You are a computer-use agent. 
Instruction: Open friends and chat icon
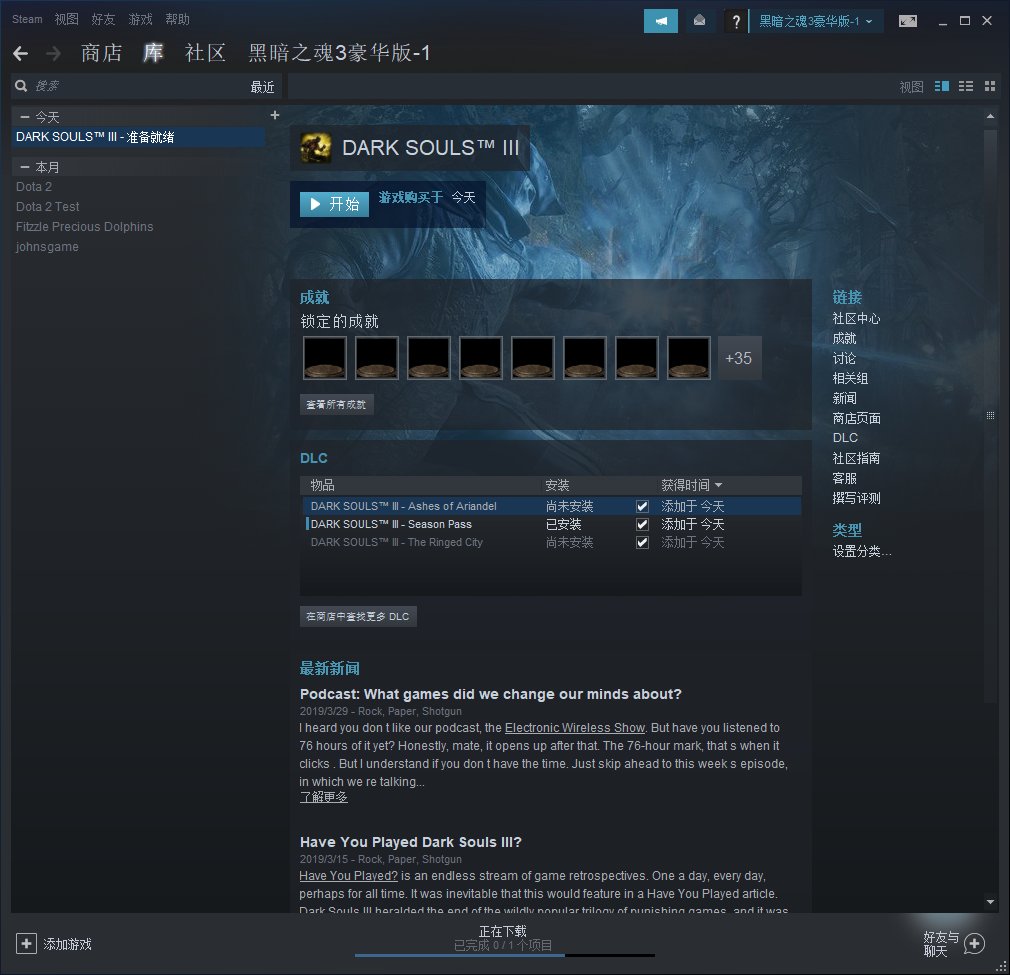(975, 944)
